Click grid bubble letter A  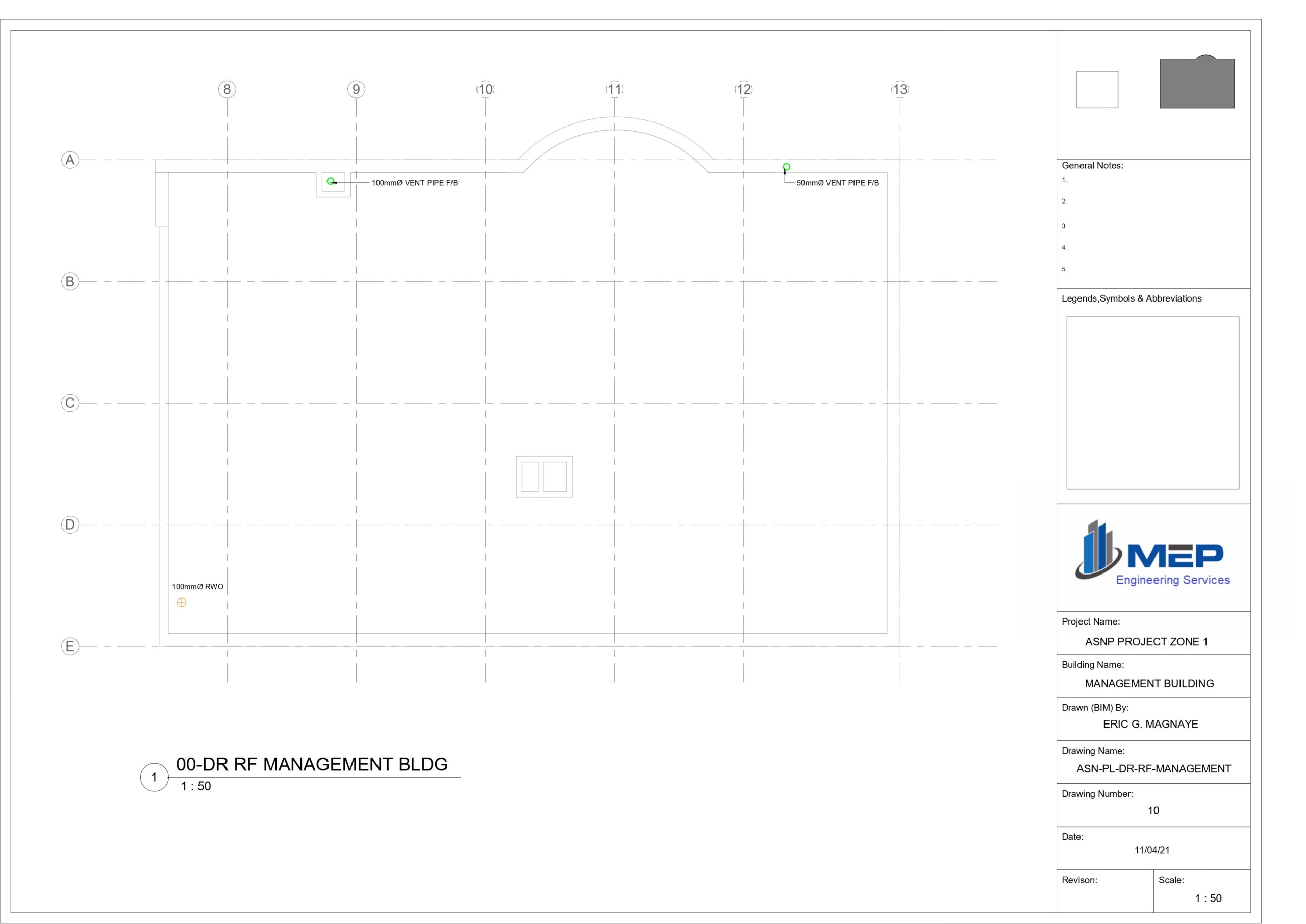click(x=70, y=160)
